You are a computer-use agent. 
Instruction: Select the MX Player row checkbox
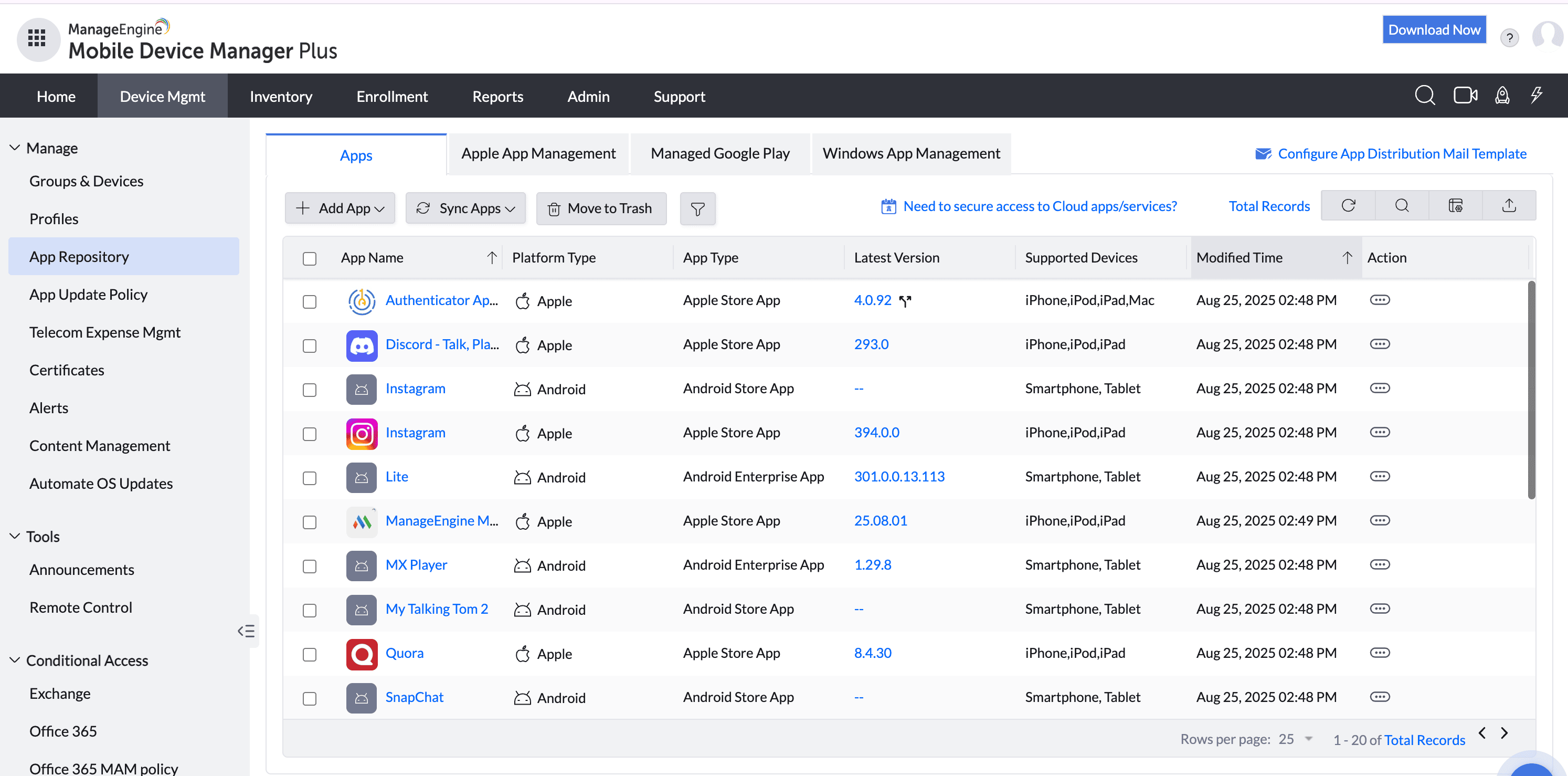(x=309, y=566)
